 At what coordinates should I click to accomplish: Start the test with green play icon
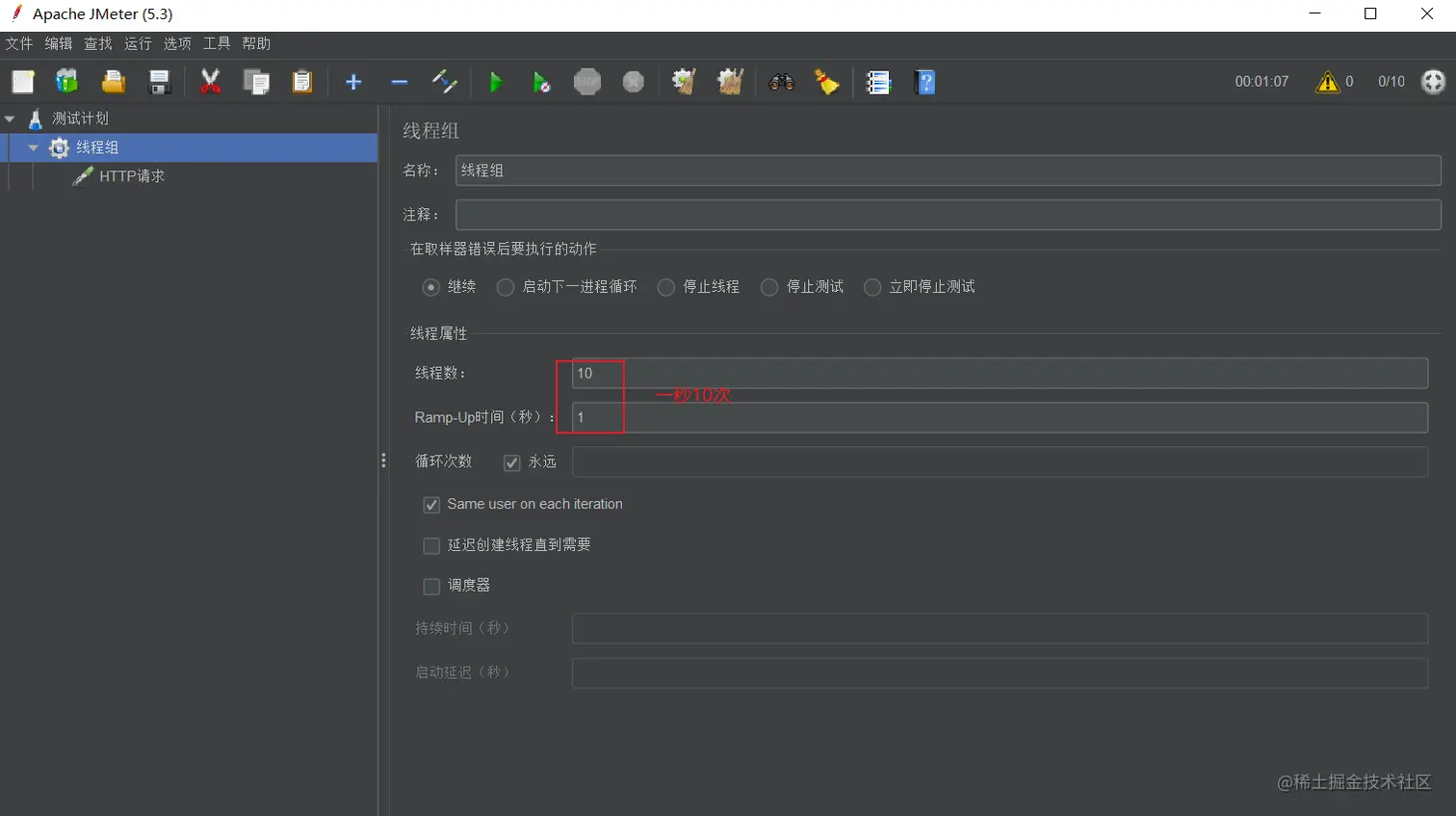(496, 82)
